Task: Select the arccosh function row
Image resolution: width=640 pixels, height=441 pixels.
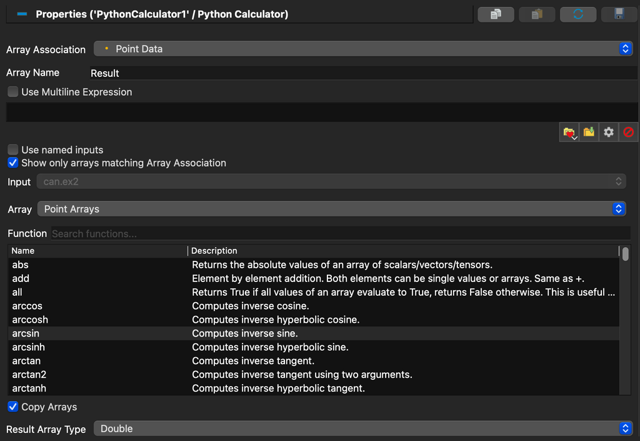Action: coord(313,320)
